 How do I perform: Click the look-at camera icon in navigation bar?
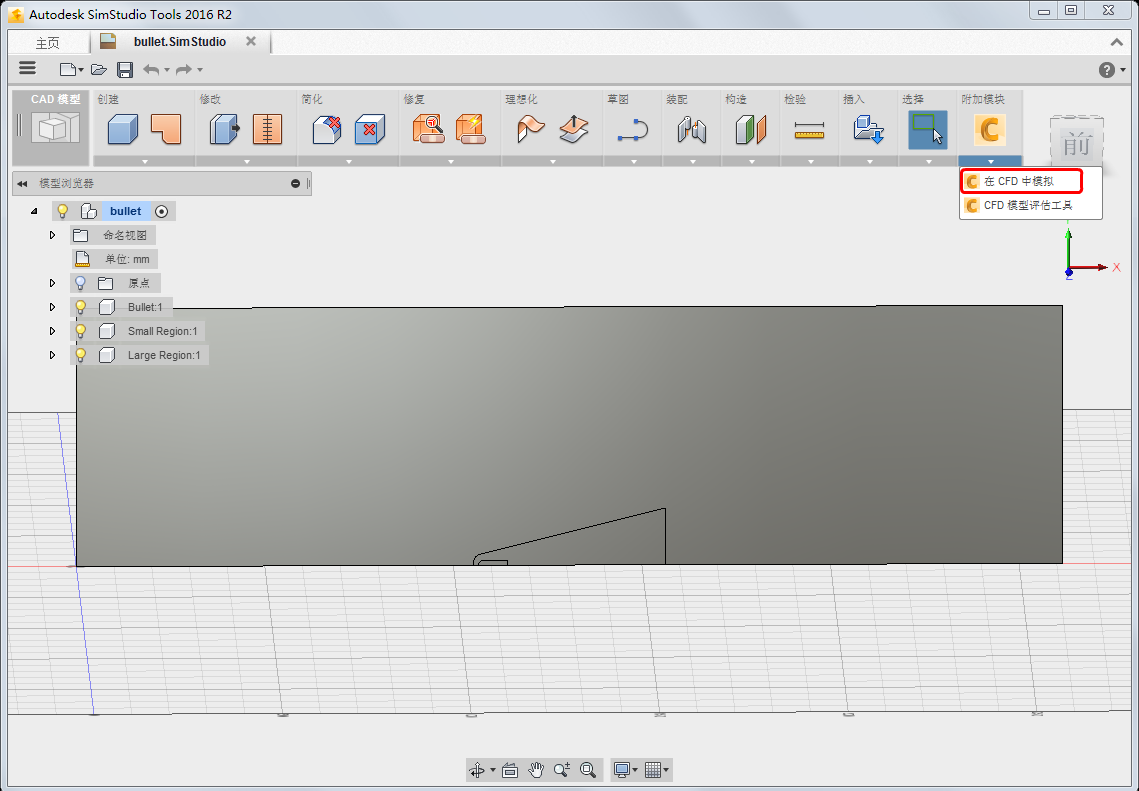click(510, 770)
